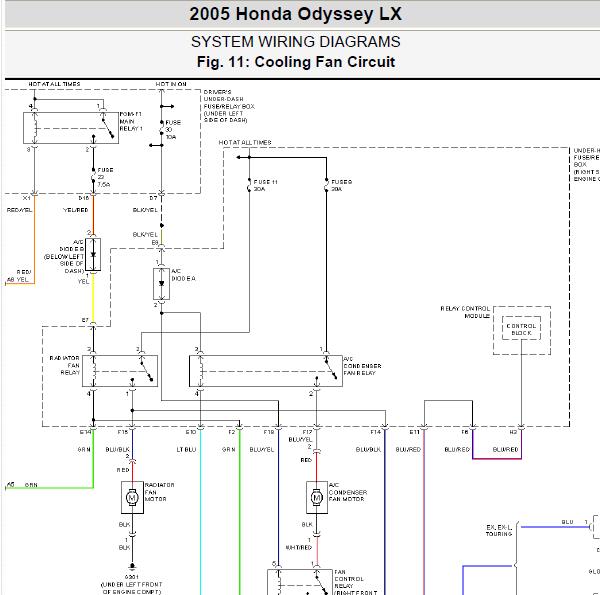
Task: Click the 'WHT/RED' wire label
Action: coord(299,548)
